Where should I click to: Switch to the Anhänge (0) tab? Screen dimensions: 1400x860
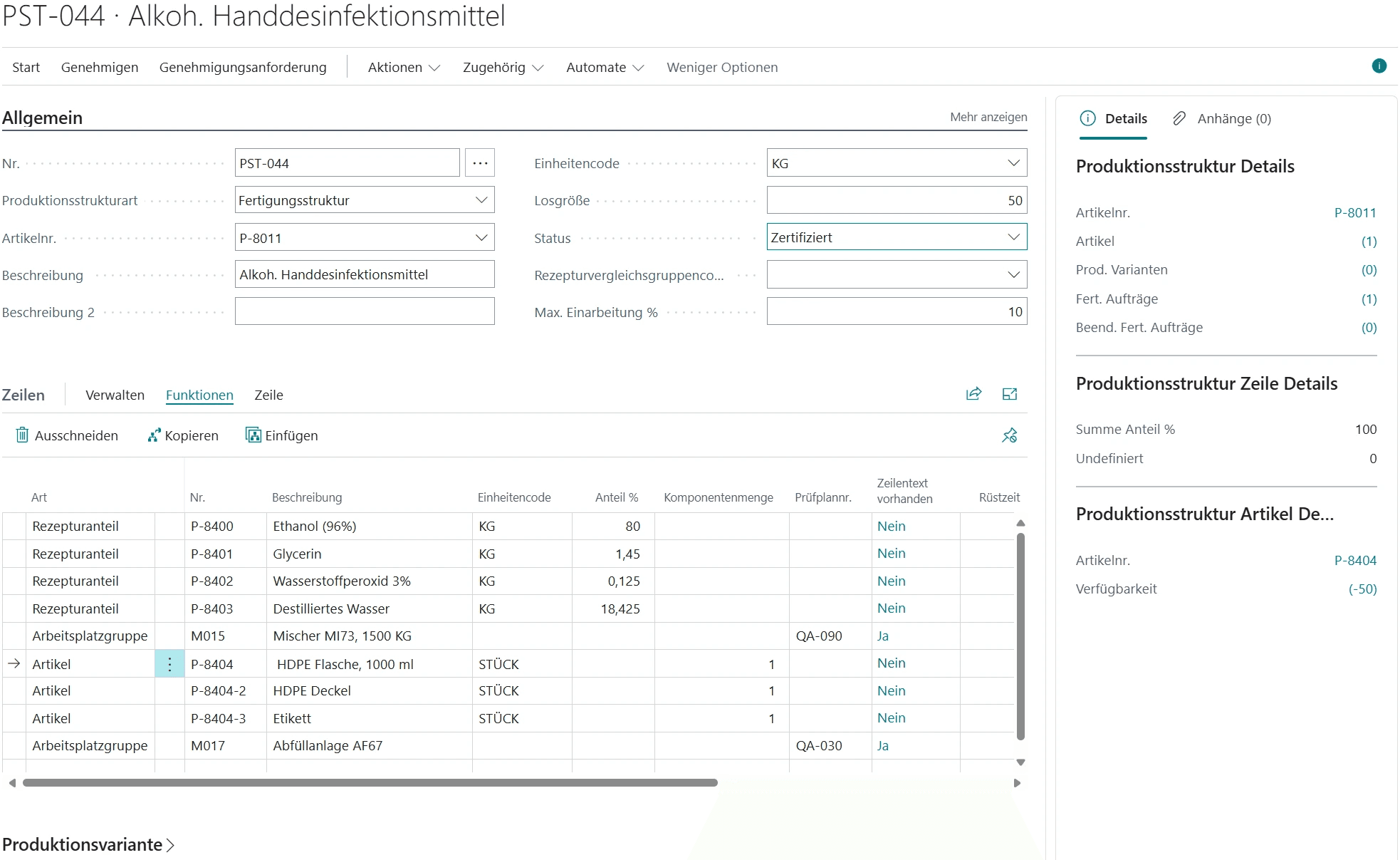(1222, 118)
